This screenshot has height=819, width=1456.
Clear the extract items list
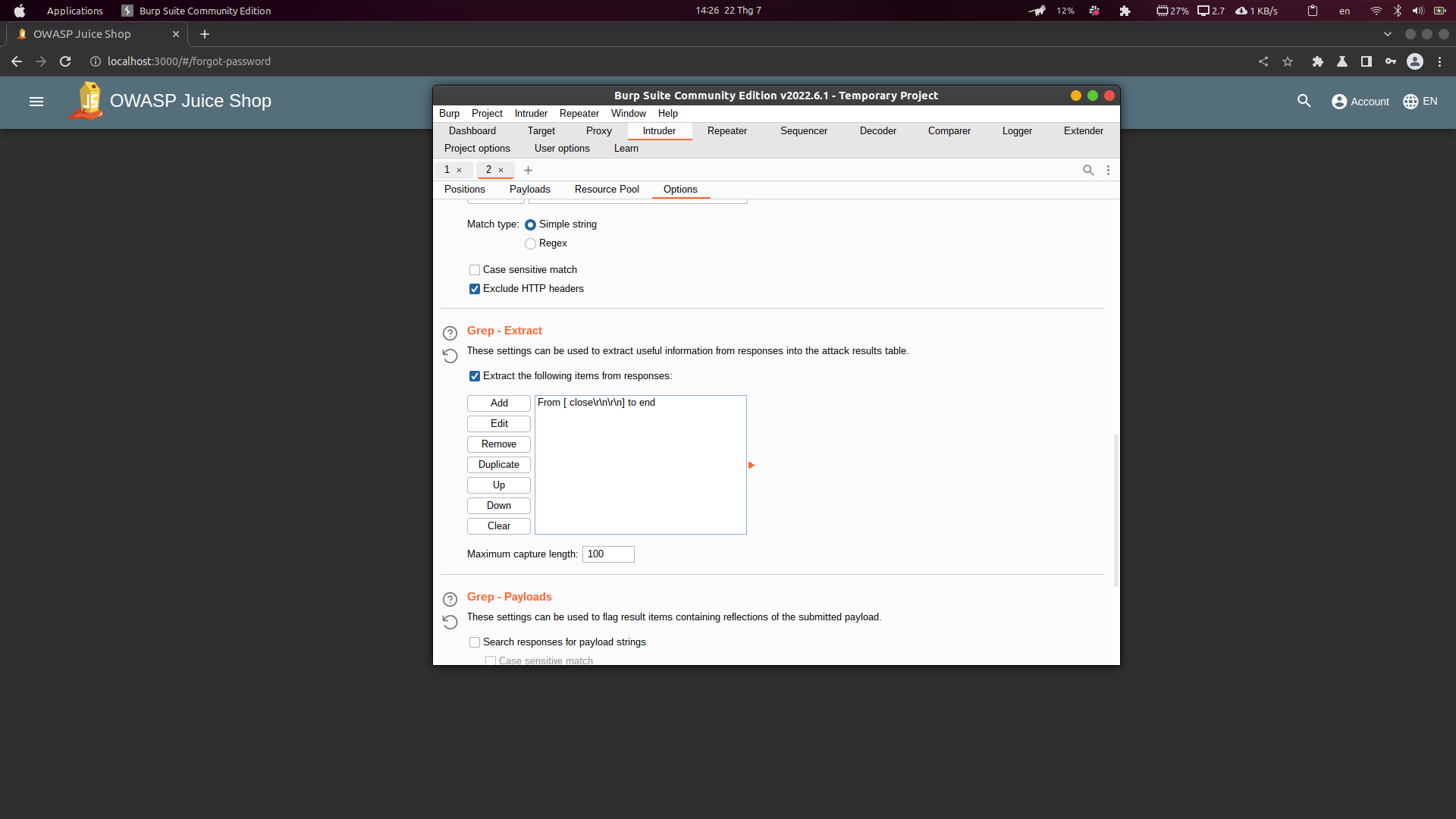499,526
